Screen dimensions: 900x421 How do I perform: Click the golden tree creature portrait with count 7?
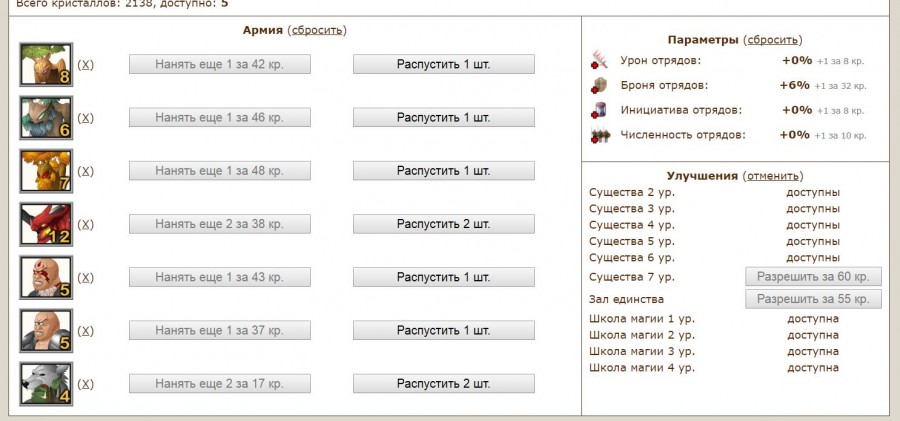click(x=46, y=171)
